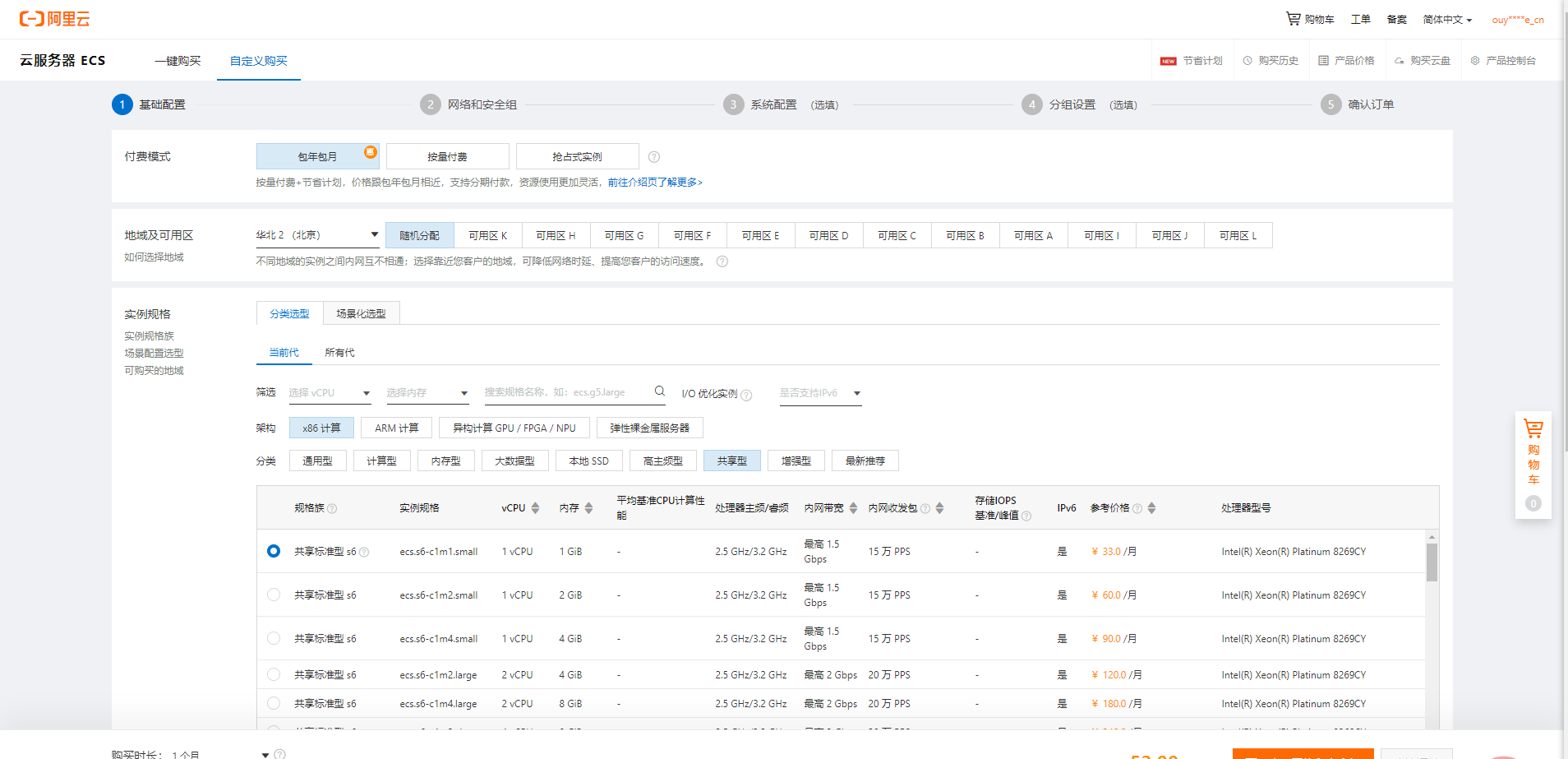
Task: Follow 前往介绍页了解更多 link
Action: coord(655,183)
